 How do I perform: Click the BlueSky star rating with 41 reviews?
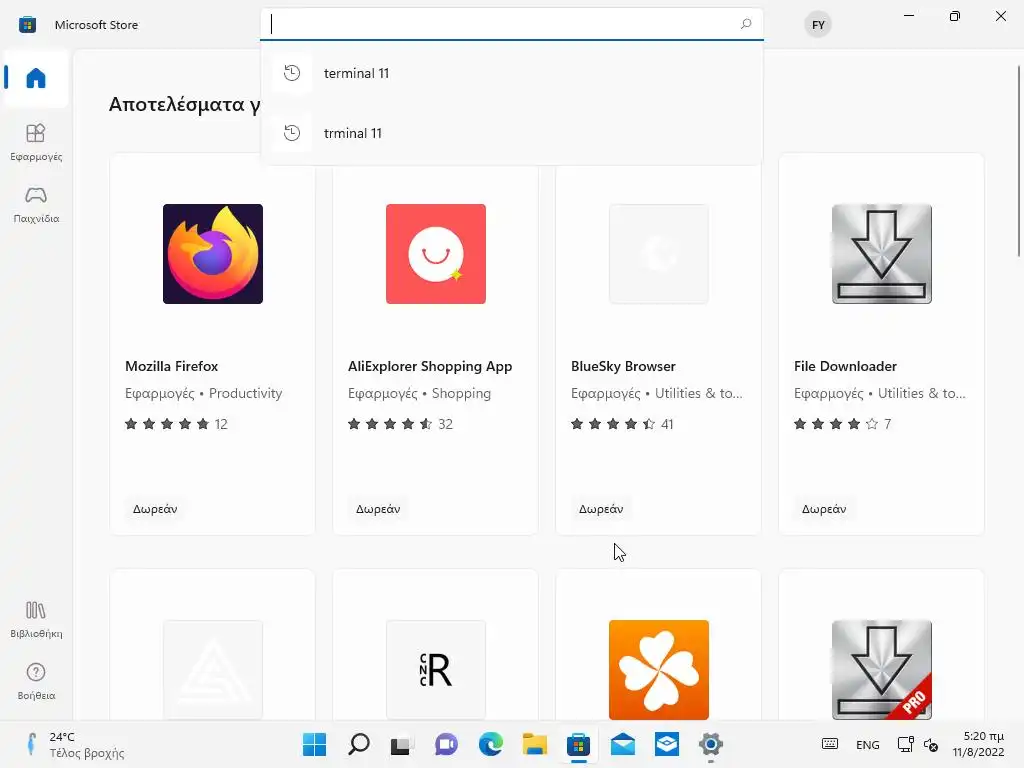[x=622, y=424]
